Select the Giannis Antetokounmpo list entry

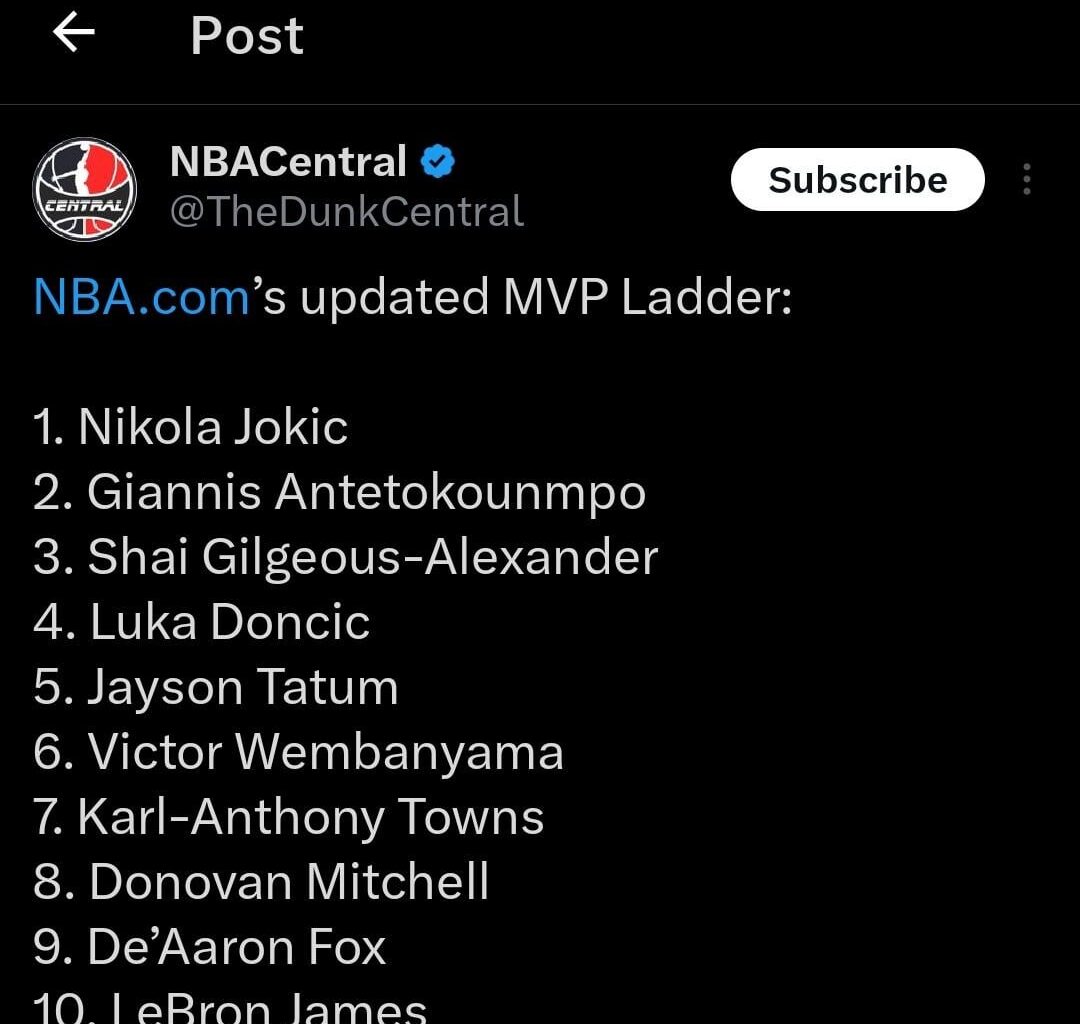pyautogui.click(x=340, y=491)
